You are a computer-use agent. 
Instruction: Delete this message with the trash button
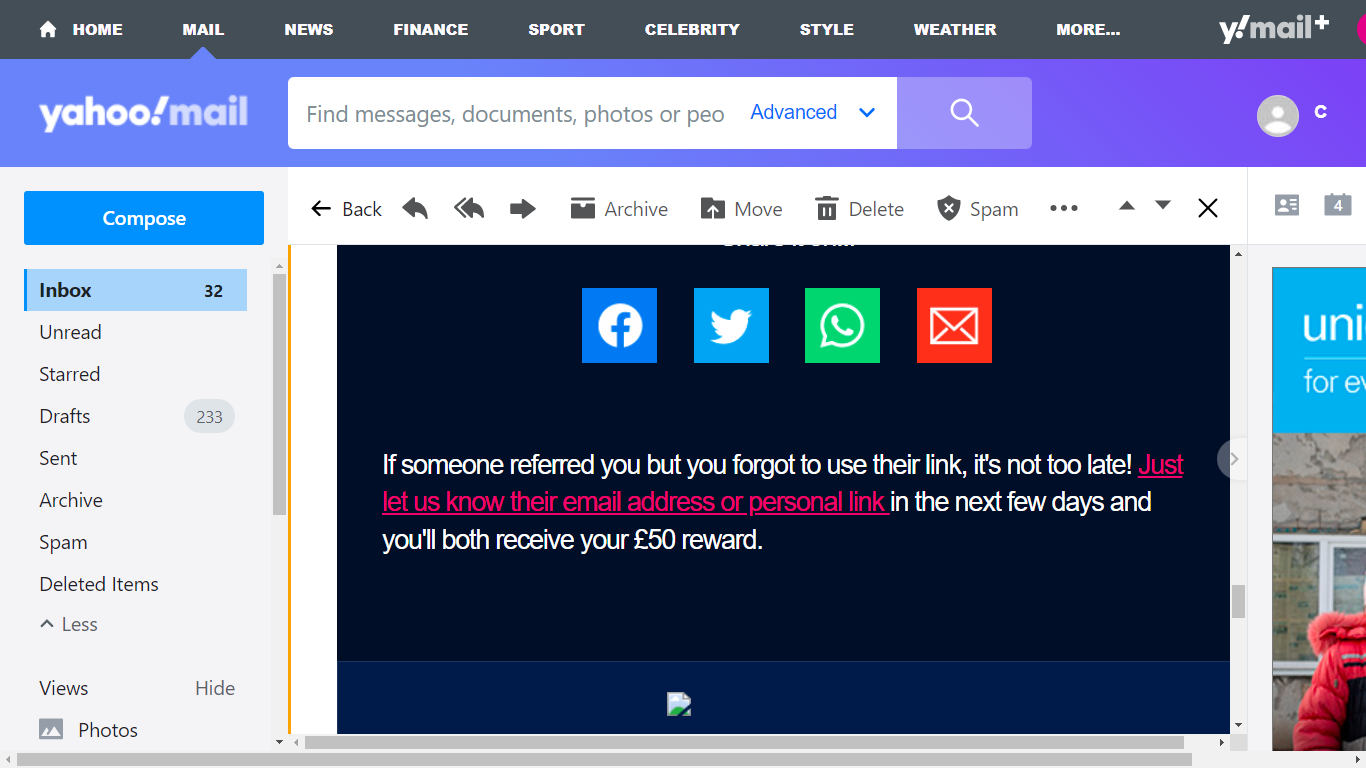[x=859, y=208]
